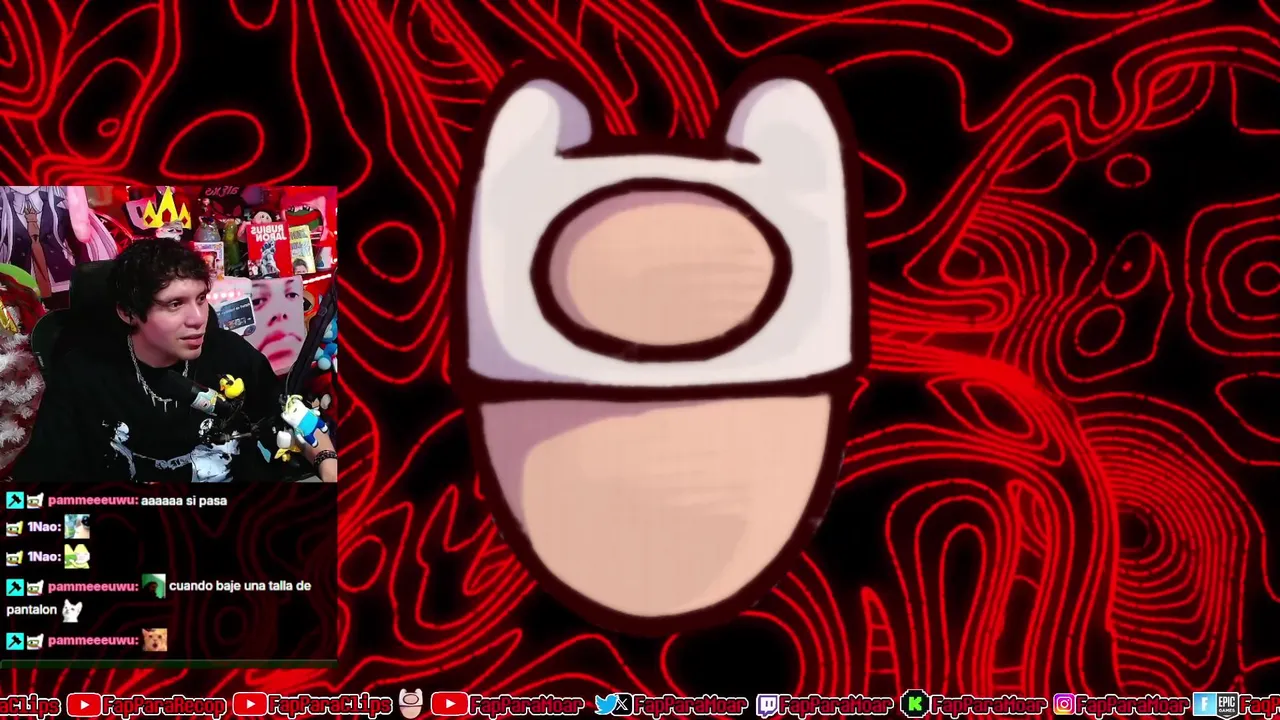
Task: Click moderator badge on last pammeeeuwu message
Action: coord(14,641)
